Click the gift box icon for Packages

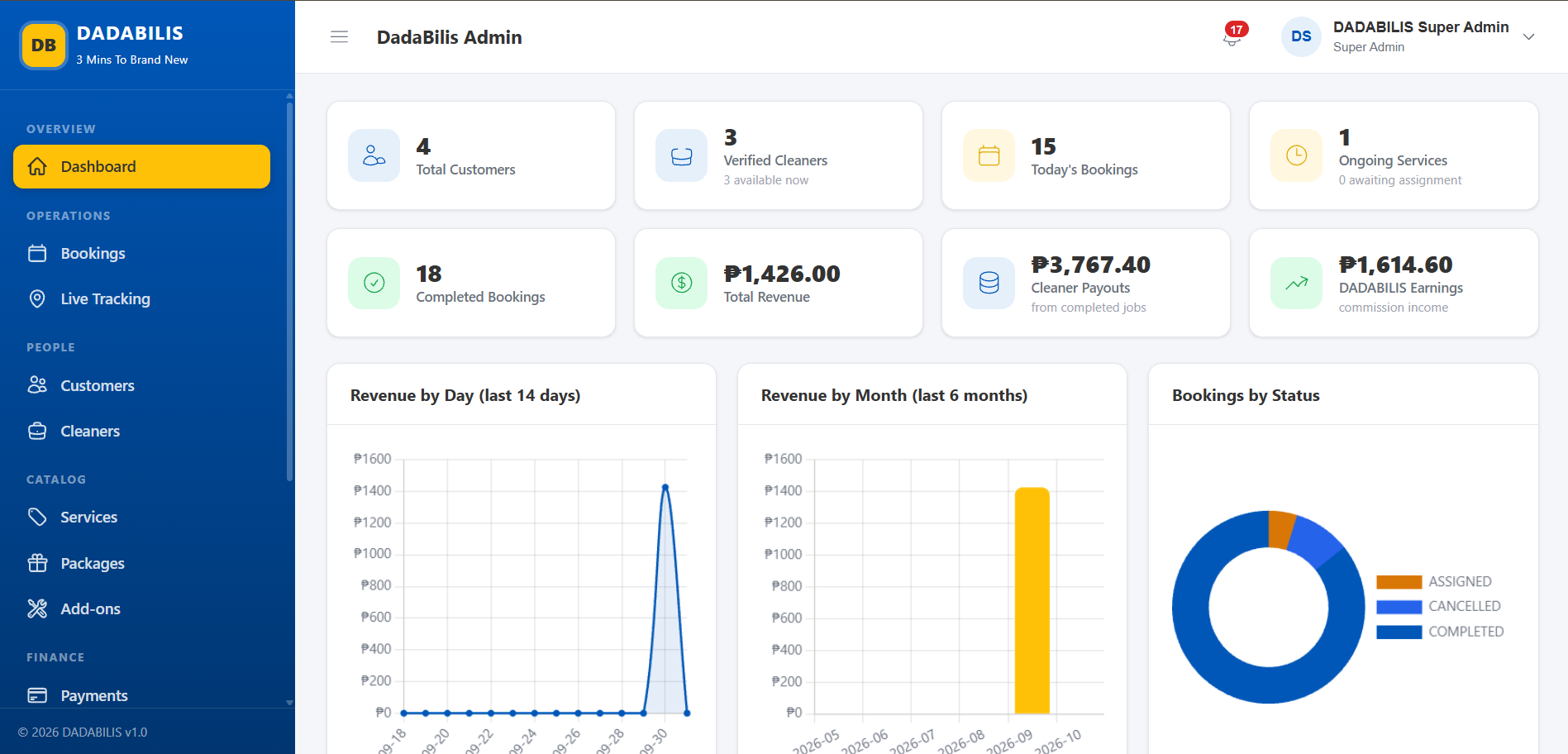tap(37, 563)
